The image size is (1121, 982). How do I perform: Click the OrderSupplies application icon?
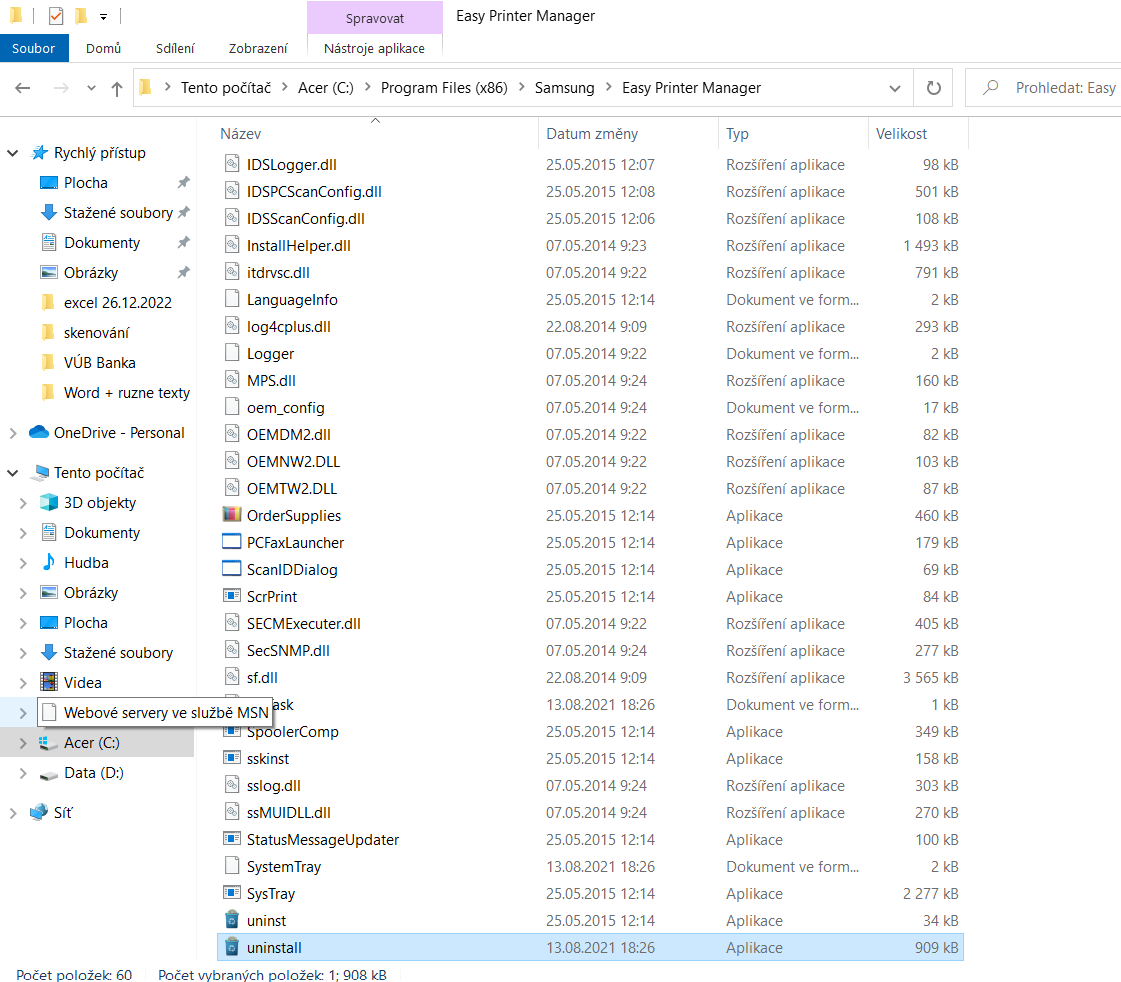232,515
